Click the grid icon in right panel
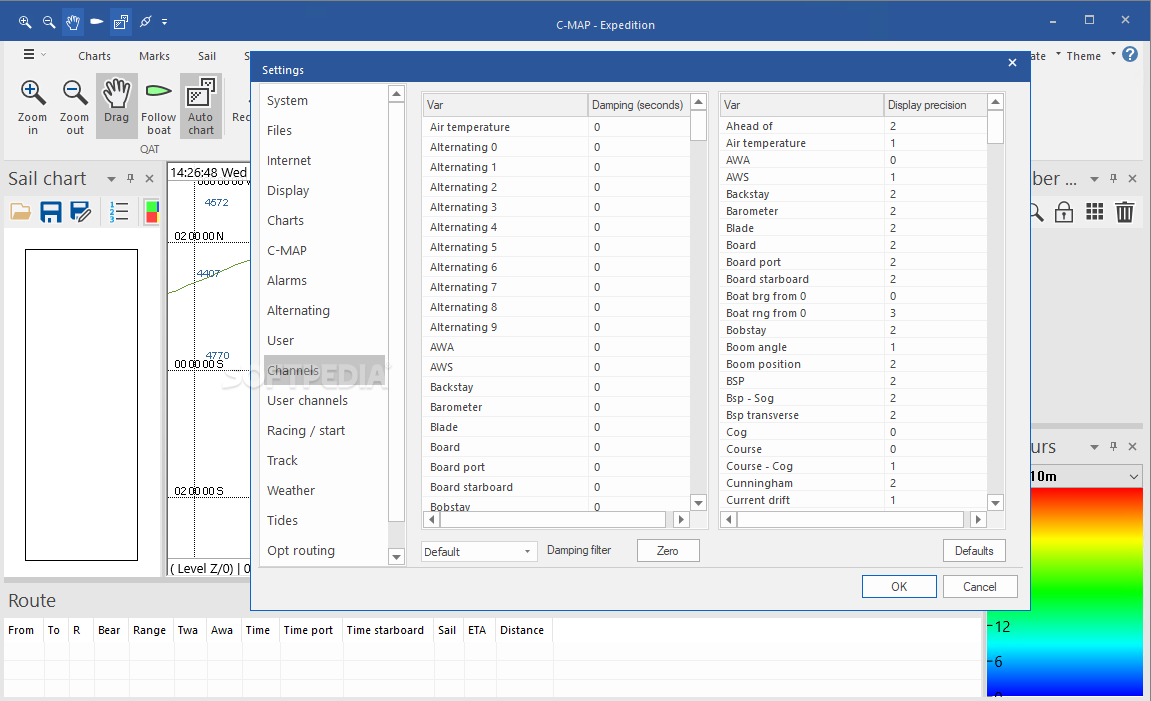1151x701 pixels. 1094,212
